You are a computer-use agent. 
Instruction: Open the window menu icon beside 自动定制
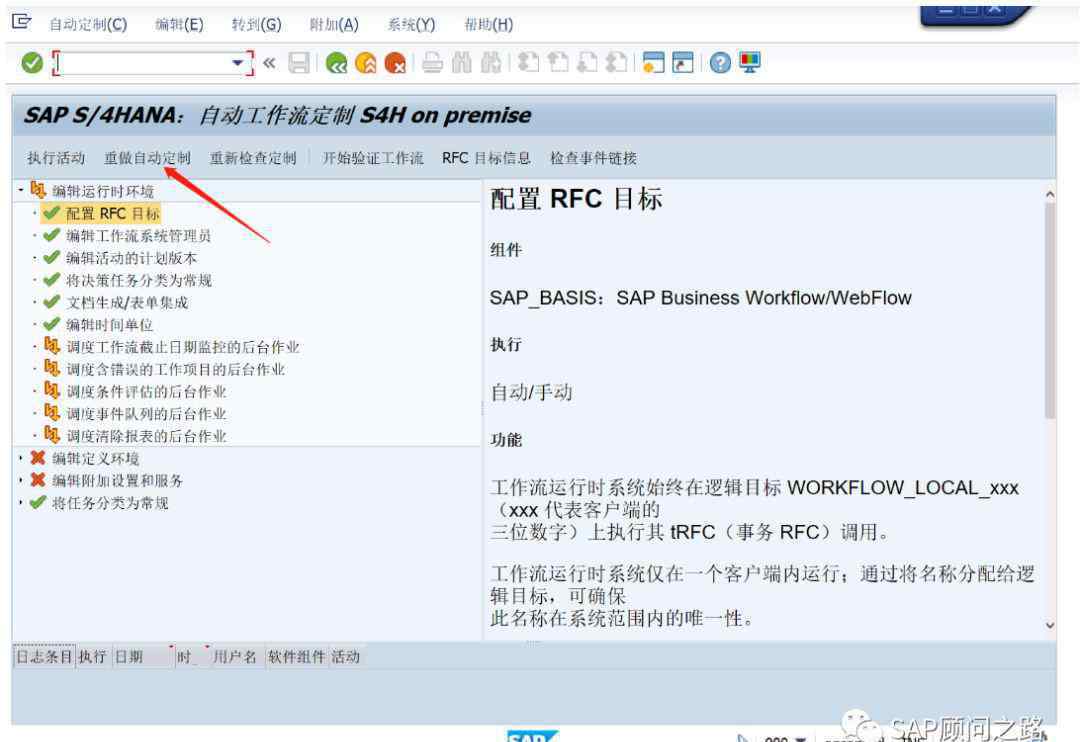point(21,22)
